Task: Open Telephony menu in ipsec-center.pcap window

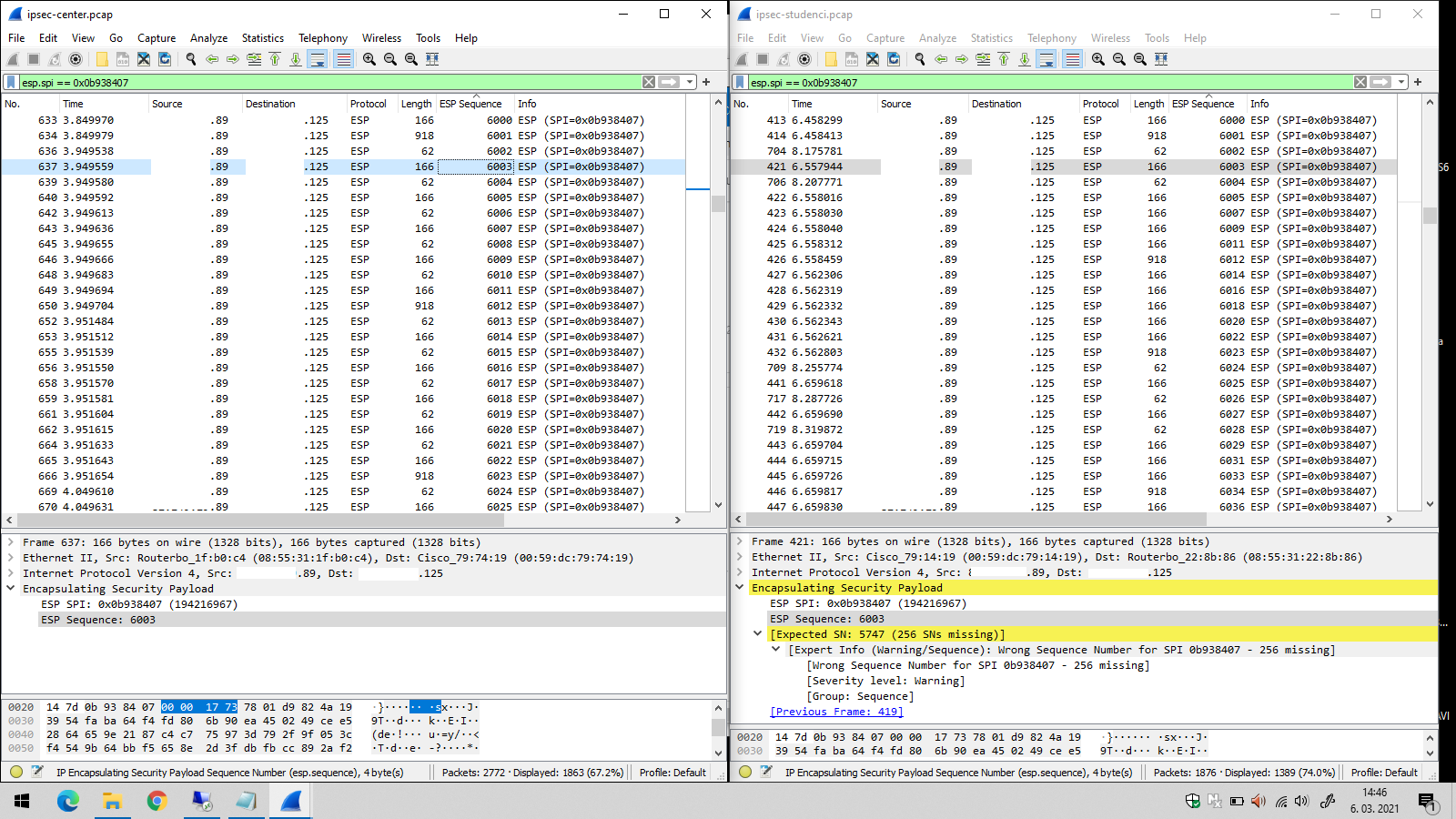Action: pyautogui.click(x=323, y=38)
